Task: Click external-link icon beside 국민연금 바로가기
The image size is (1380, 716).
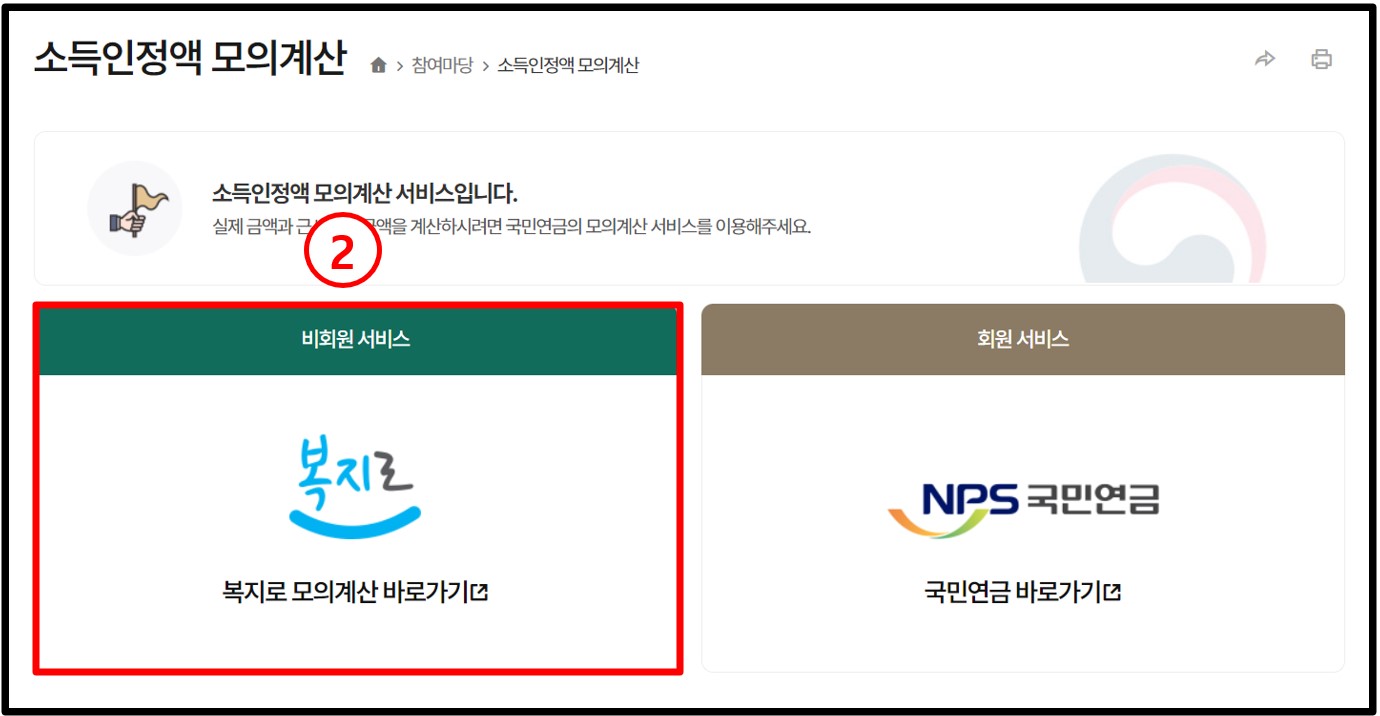Action: pyautogui.click(x=1113, y=592)
